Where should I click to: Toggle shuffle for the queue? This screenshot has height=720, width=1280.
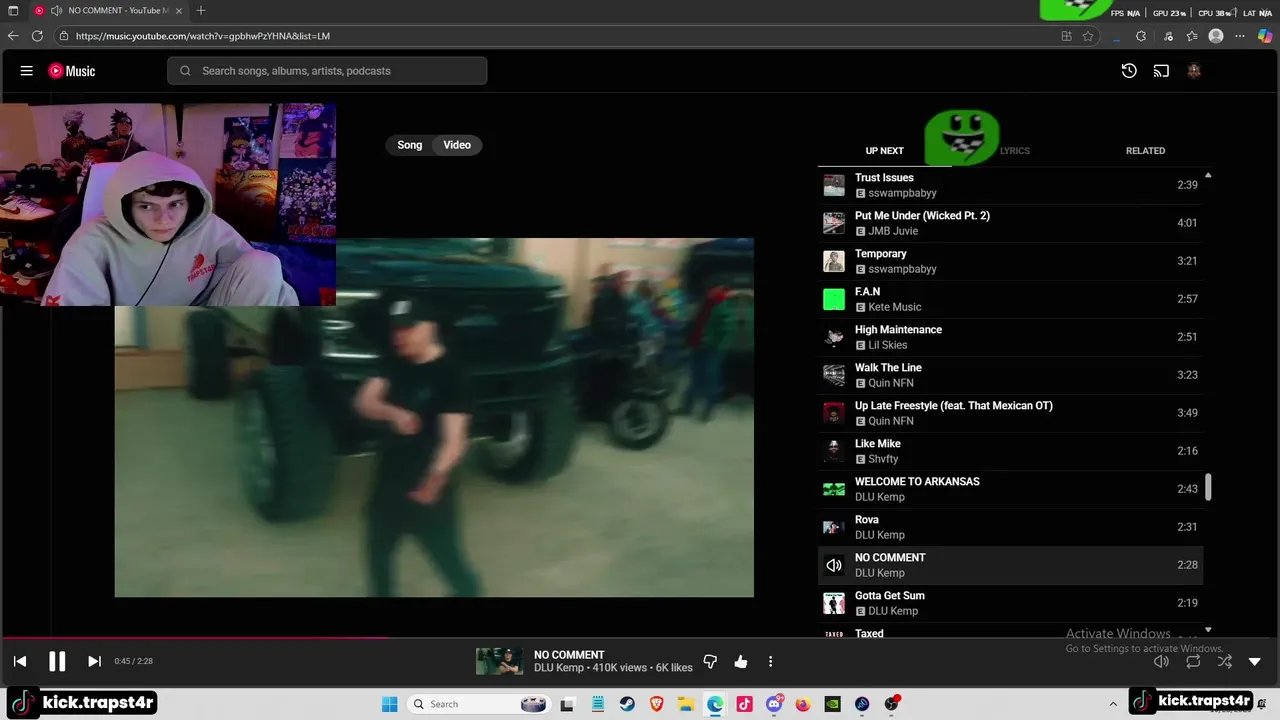[1225, 661]
